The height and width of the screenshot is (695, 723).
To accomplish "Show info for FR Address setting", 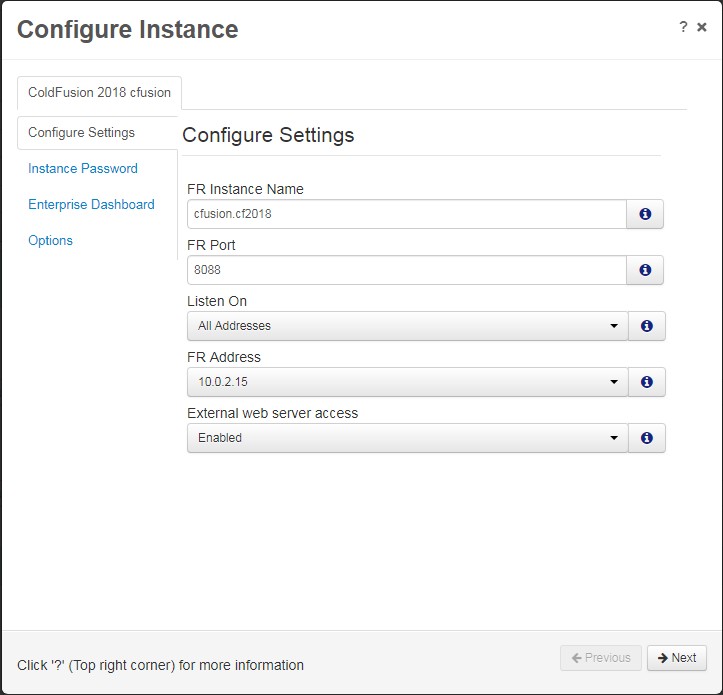I will pyautogui.click(x=646, y=382).
